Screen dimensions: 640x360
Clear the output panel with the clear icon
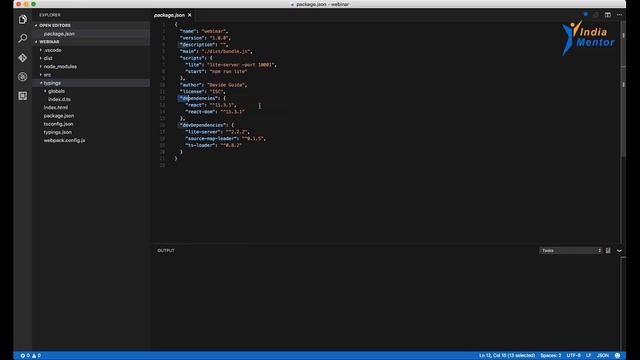click(608, 251)
